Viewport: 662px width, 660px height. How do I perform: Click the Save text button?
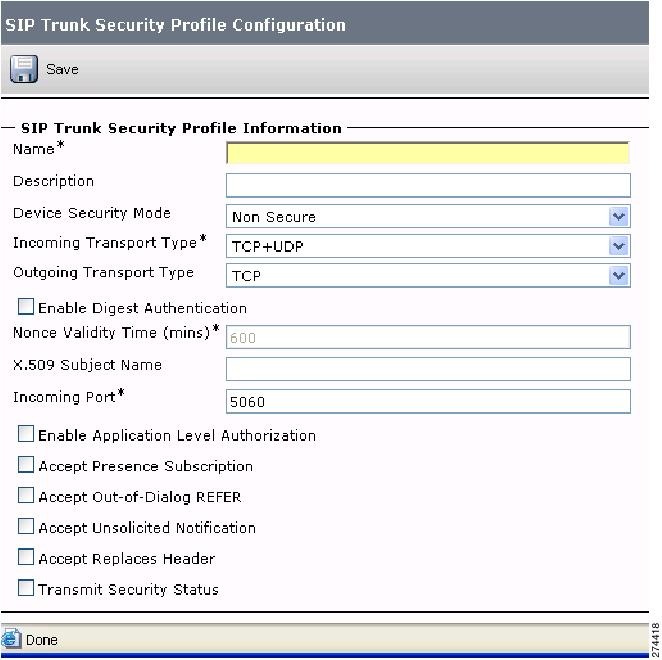[62, 69]
